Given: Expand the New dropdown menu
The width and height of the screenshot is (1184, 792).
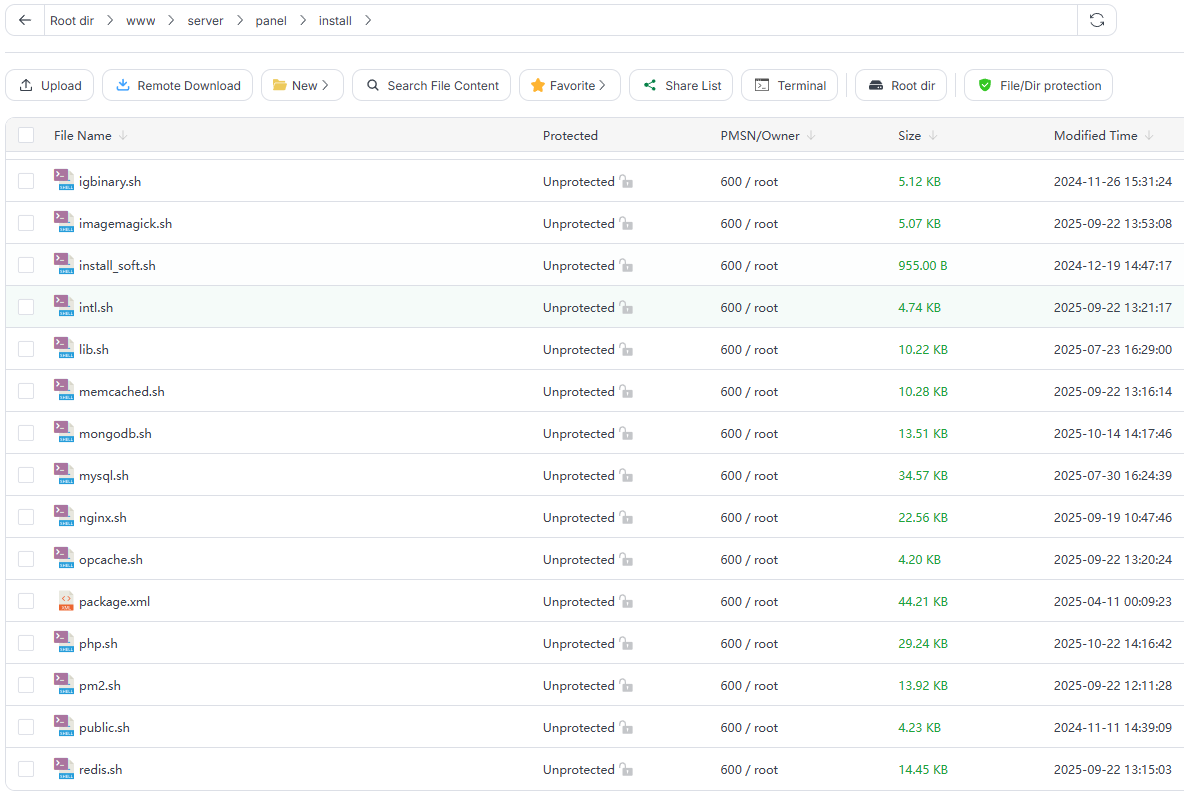Looking at the screenshot, I should [x=302, y=86].
